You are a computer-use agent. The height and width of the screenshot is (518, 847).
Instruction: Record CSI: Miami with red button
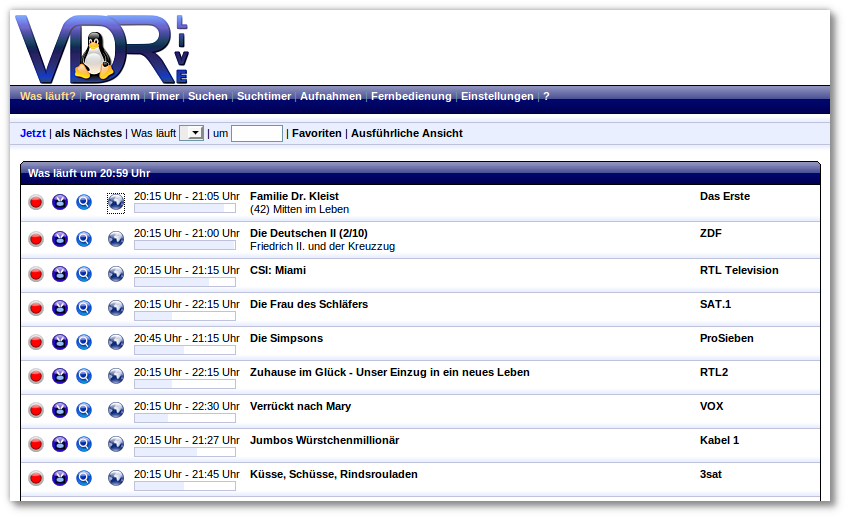point(36,274)
